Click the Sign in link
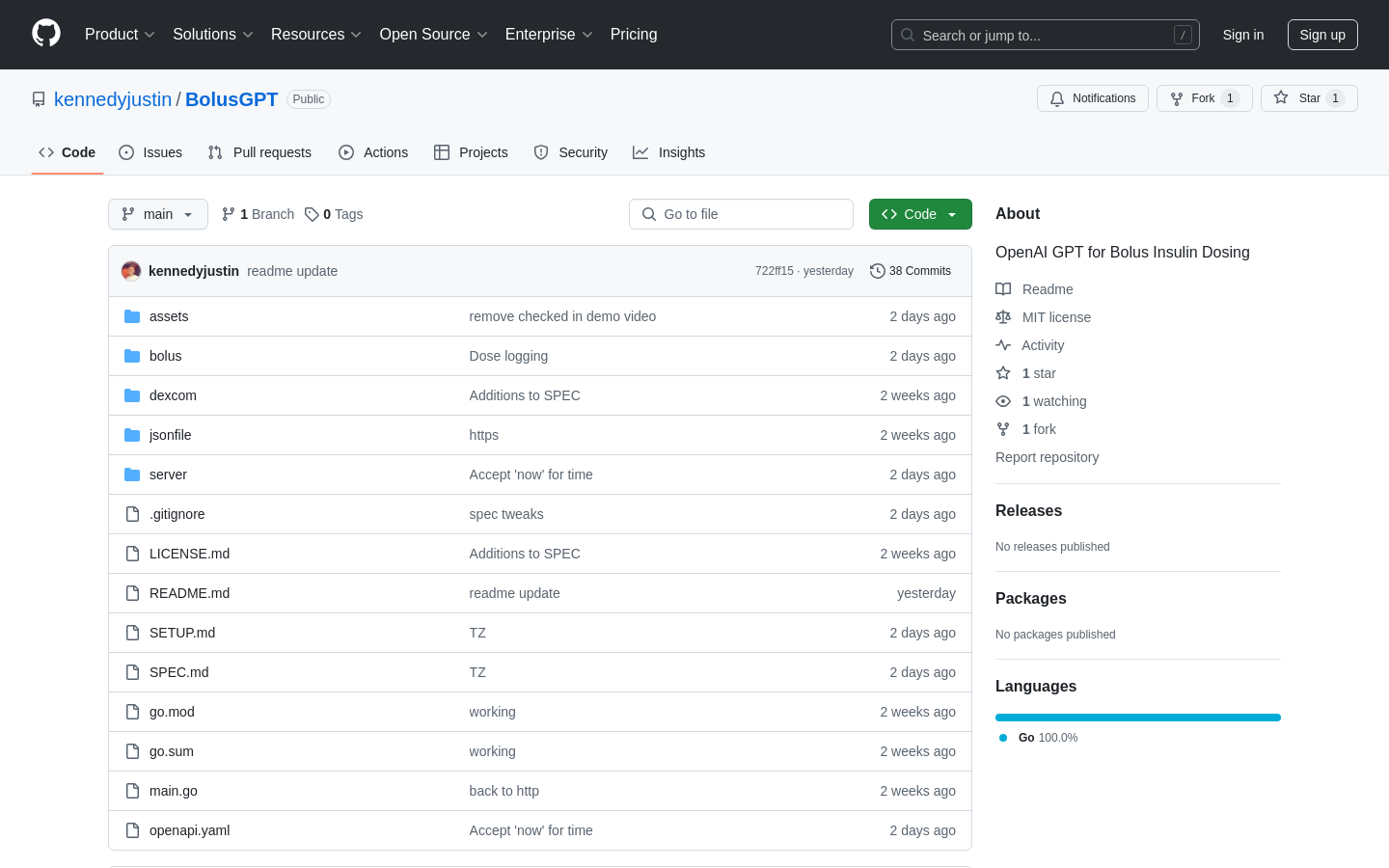The image size is (1389, 868). click(x=1243, y=35)
